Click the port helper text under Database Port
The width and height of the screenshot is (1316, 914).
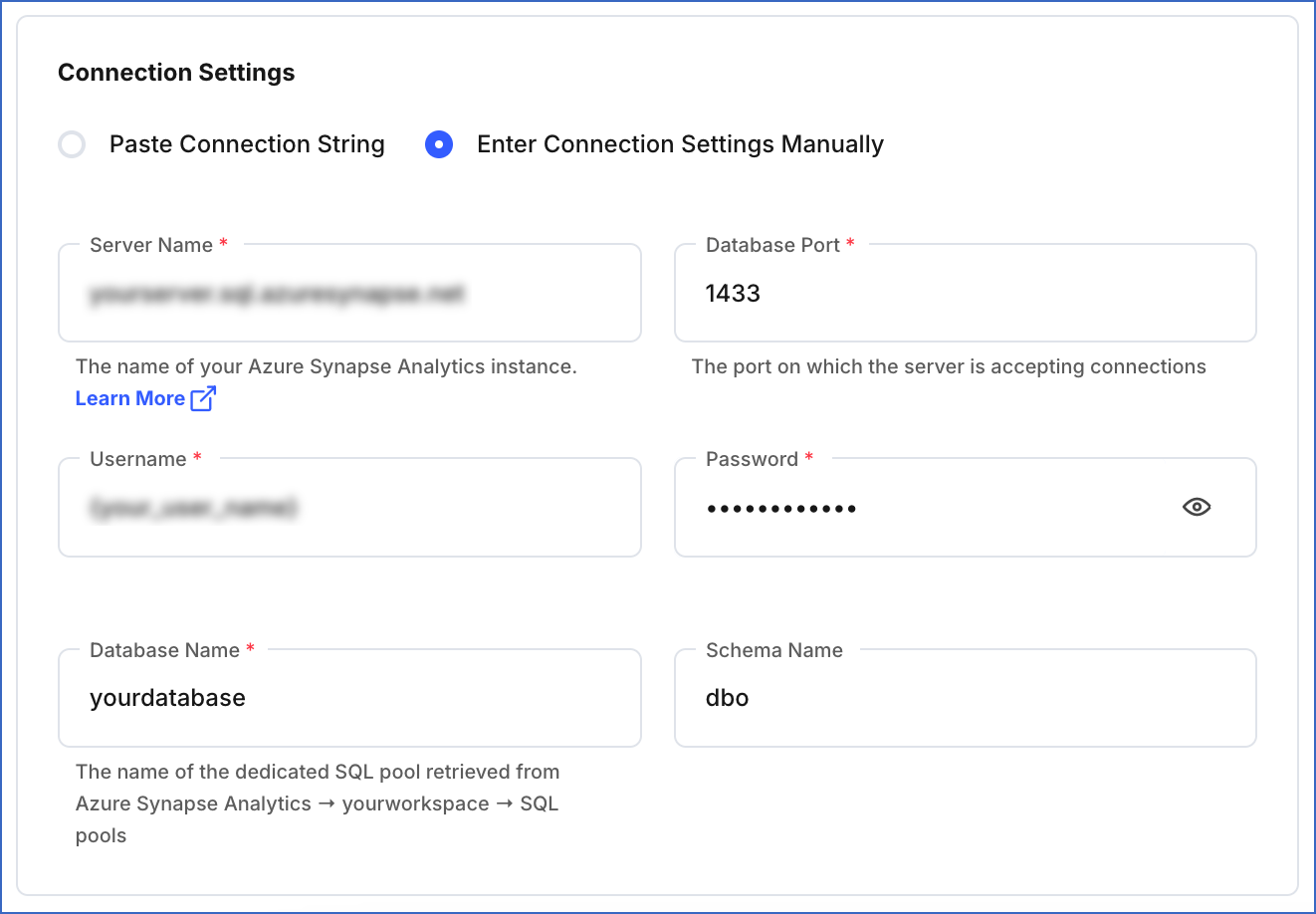point(948,366)
